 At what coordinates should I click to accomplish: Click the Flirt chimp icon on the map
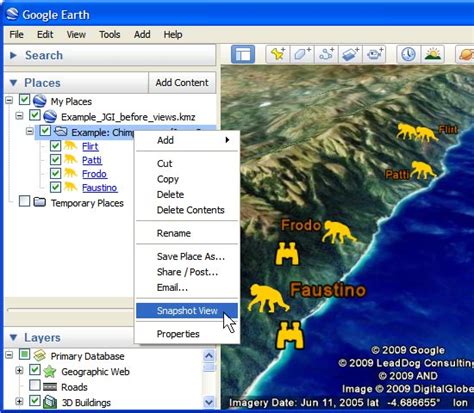pos(417,132)
